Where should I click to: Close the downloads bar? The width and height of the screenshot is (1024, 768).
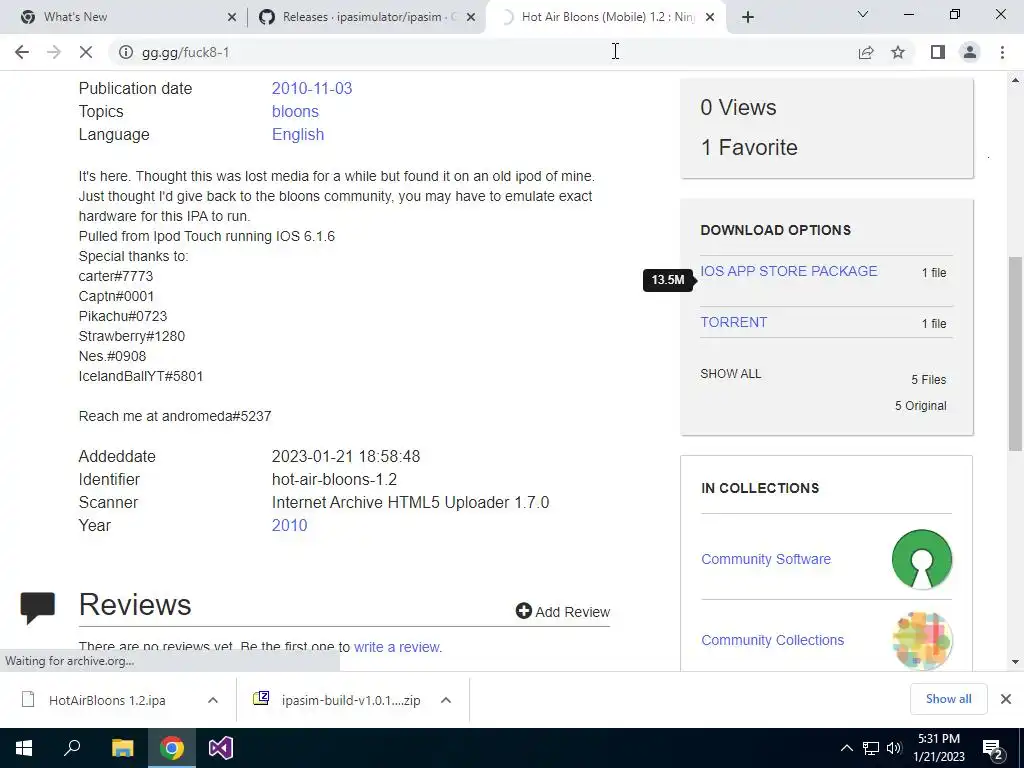[1006, 699]
